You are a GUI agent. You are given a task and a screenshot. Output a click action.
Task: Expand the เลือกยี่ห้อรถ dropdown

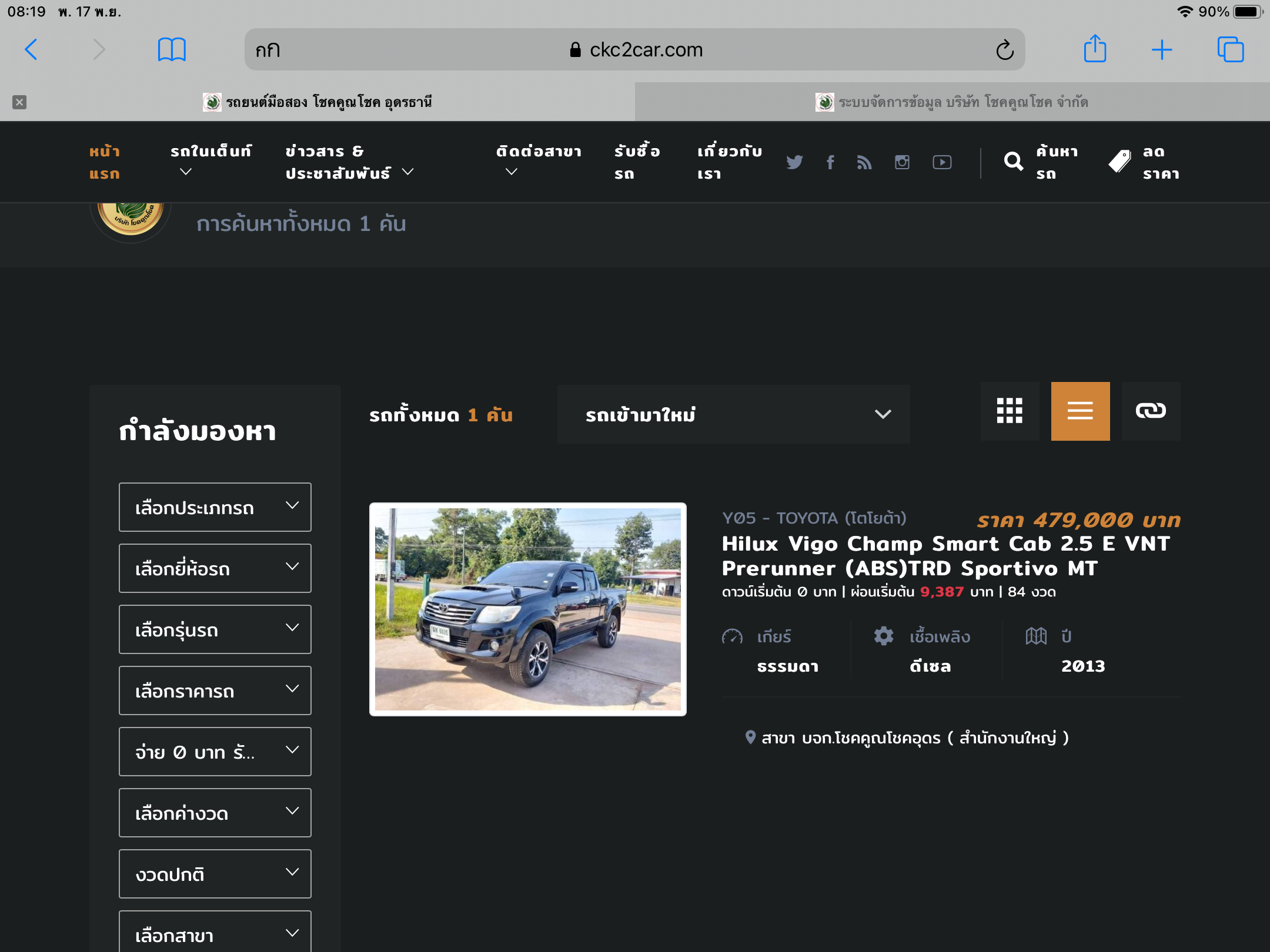pos(215,568)
